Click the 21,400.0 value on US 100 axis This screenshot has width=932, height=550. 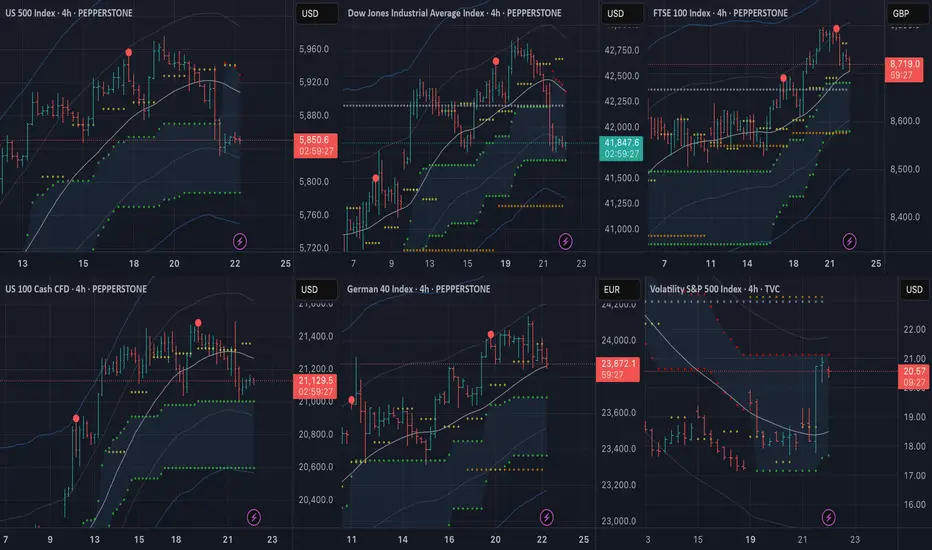(x=316, y=337)
